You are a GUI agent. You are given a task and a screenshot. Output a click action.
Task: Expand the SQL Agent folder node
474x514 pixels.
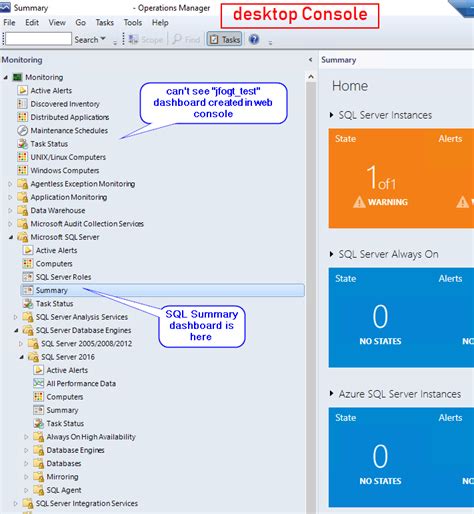[26, 490]
